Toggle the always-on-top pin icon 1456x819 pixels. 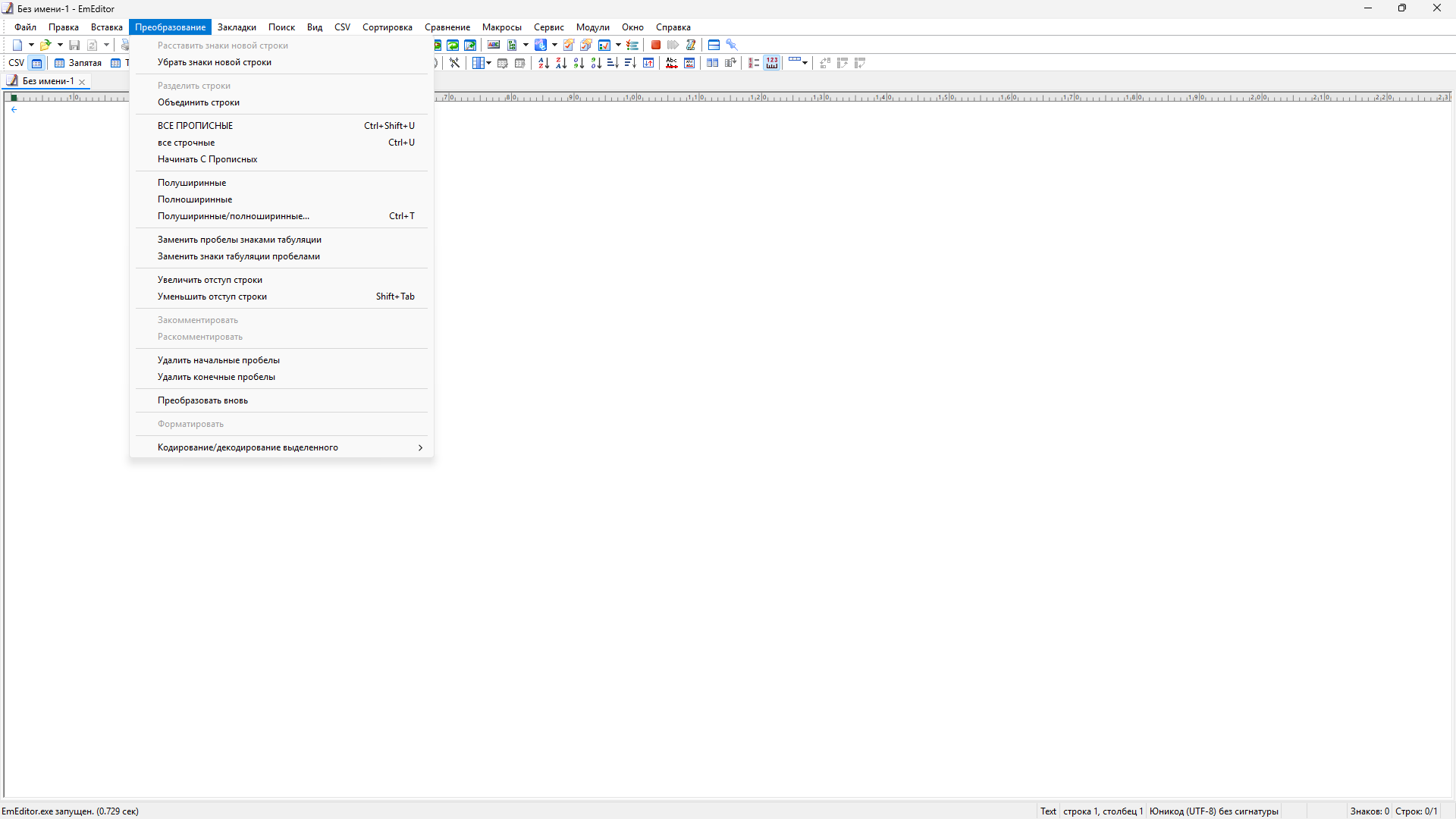pos(732,45)
